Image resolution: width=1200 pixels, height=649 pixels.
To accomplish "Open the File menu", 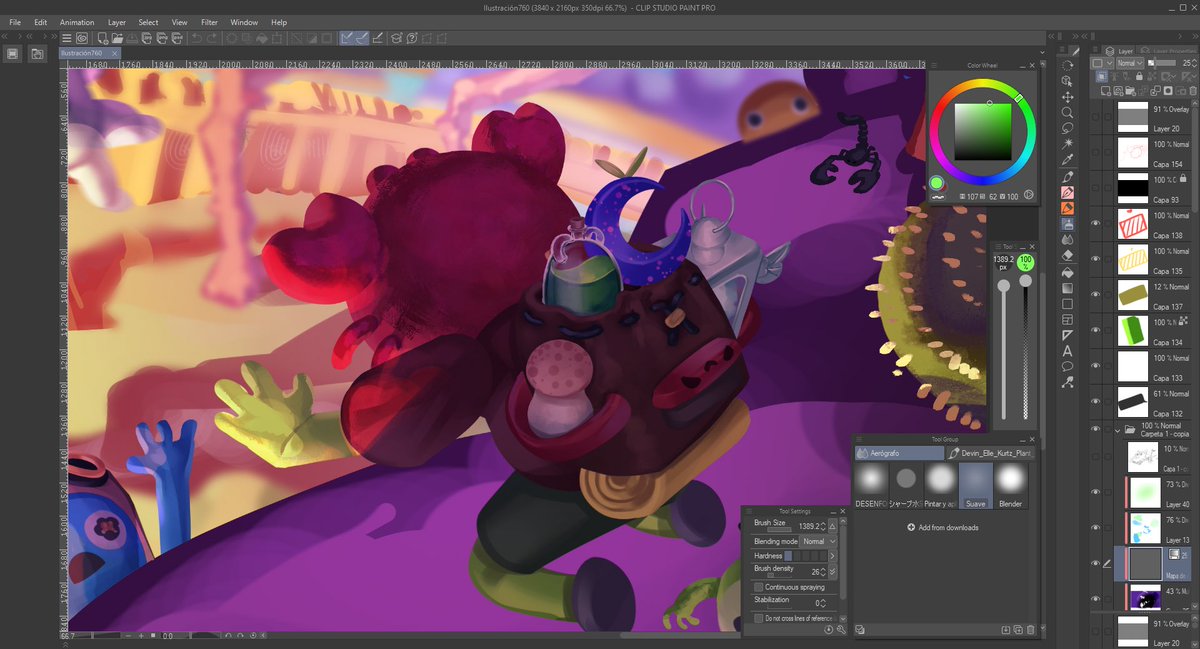I will pyautogui.click(x=15, y=22).
